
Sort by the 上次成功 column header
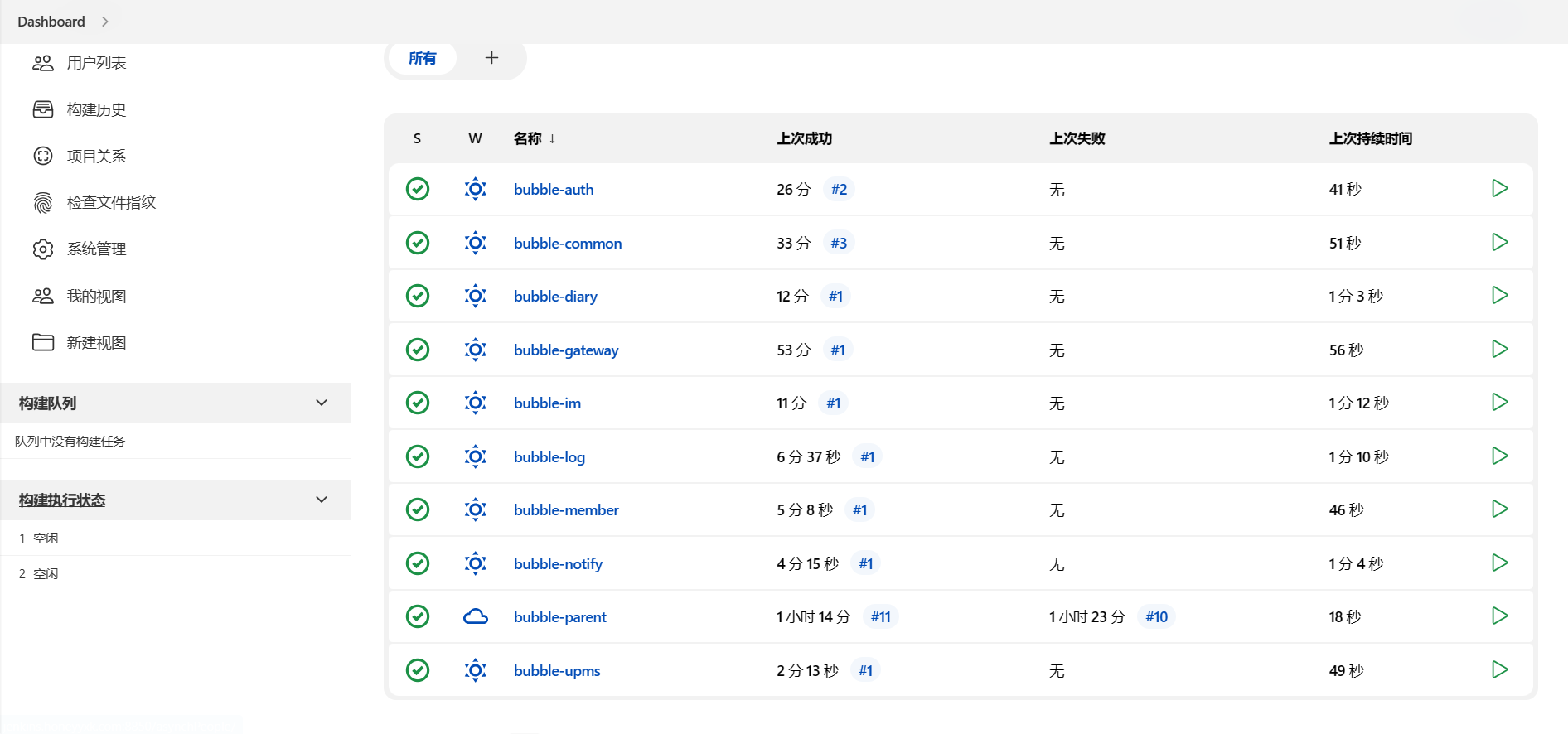[x=804, y=138]
